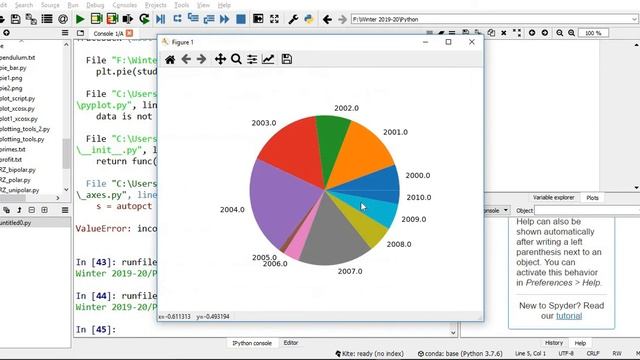The height and width of the screenshot is (360, 640).
Task: Switch to the Plots tab
Action: pos(592,198)
